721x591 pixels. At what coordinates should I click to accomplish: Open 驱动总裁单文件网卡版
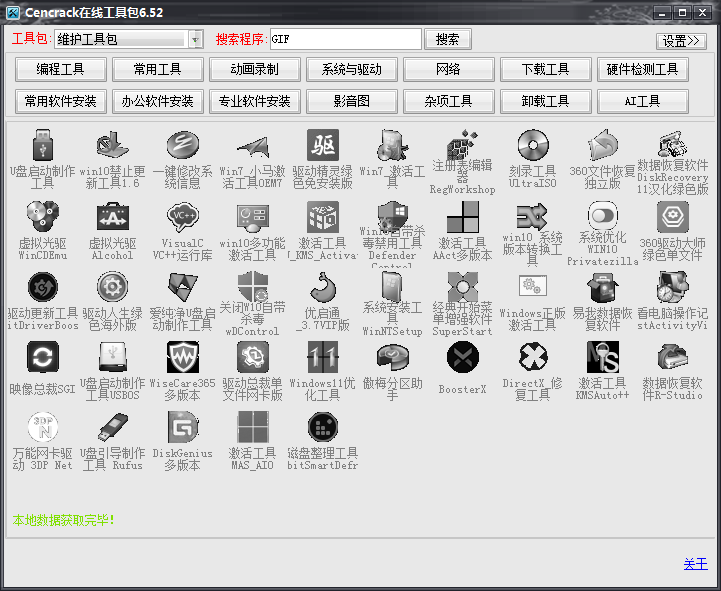252,357
